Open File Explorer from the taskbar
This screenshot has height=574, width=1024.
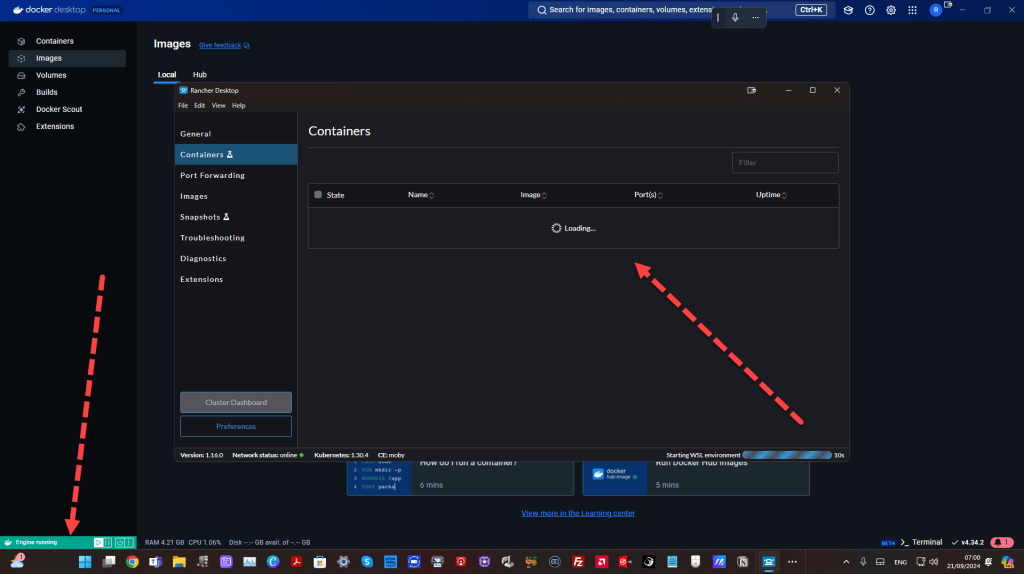[179, 562]
